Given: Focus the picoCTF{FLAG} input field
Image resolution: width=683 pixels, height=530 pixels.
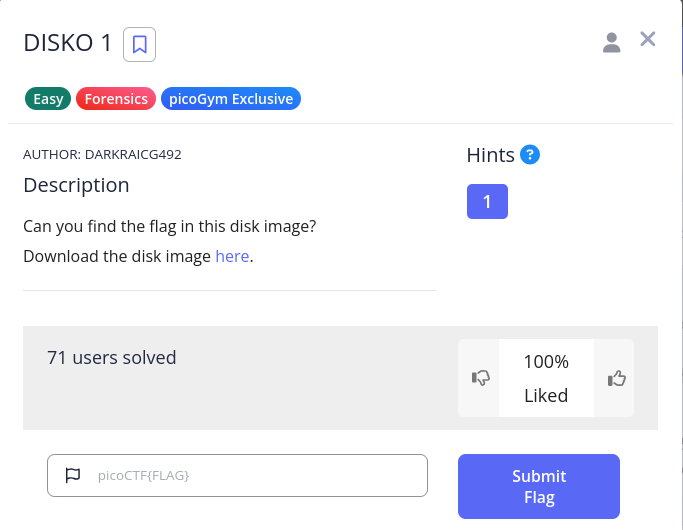Looking at the screenshot, I should (x=237, y=475).
